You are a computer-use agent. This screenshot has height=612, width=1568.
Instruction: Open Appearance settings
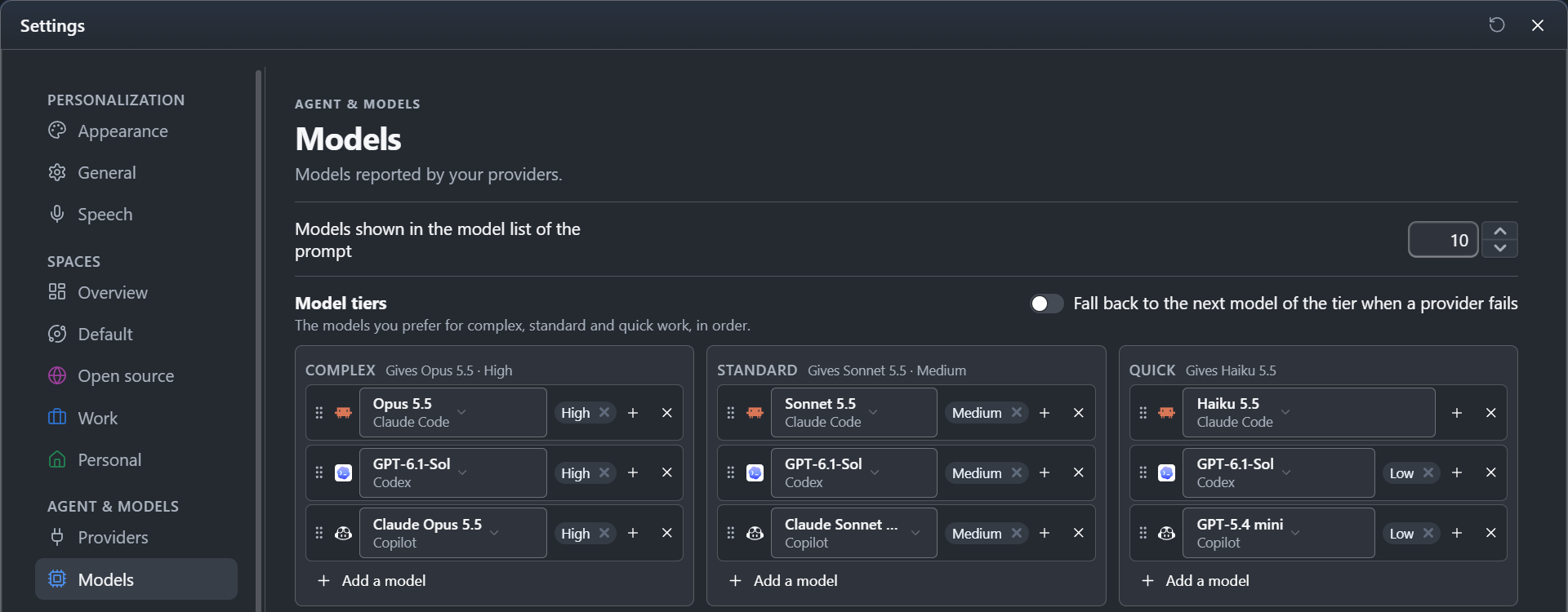click(x=136, y=131)
